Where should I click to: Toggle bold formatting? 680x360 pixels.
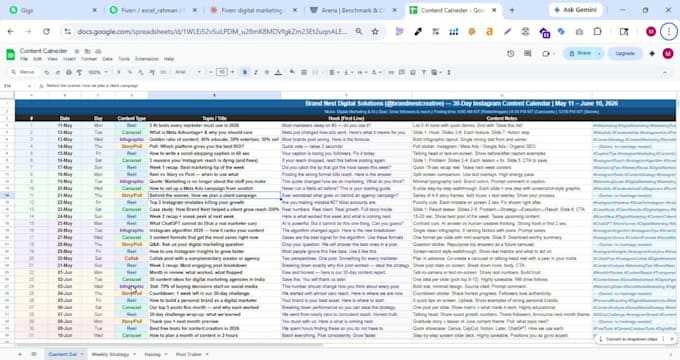click(x=245, y=72)
